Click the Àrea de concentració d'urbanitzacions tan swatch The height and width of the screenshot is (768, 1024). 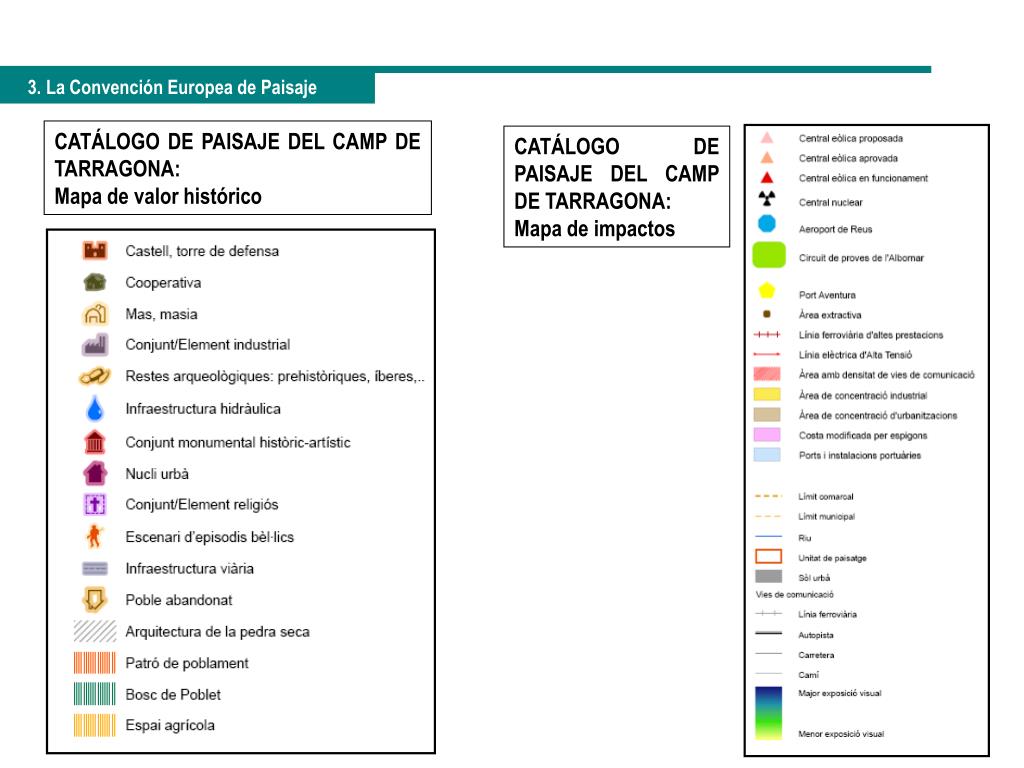[x=767, y=415]
